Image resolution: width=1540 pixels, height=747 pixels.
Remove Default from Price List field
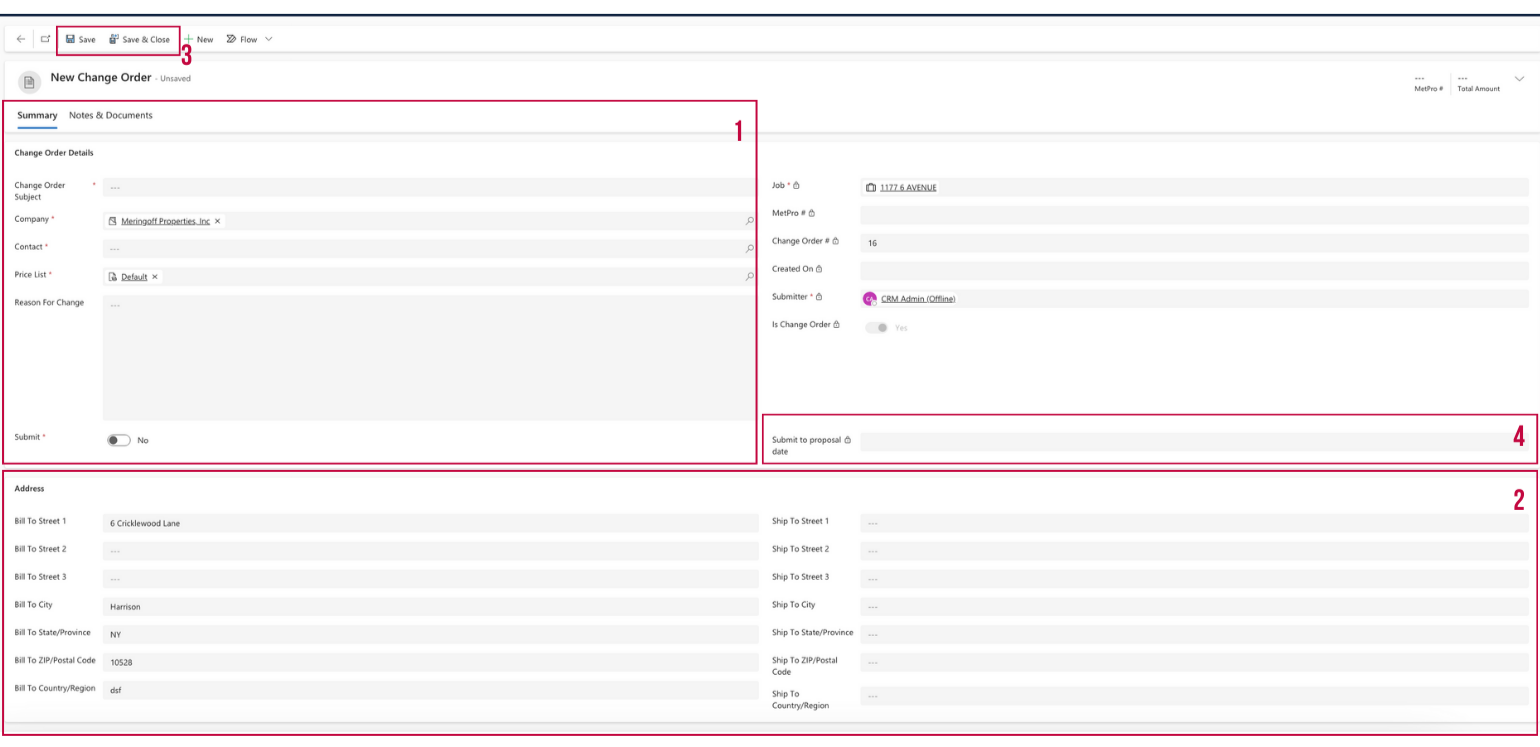click(x=155, y=277)
